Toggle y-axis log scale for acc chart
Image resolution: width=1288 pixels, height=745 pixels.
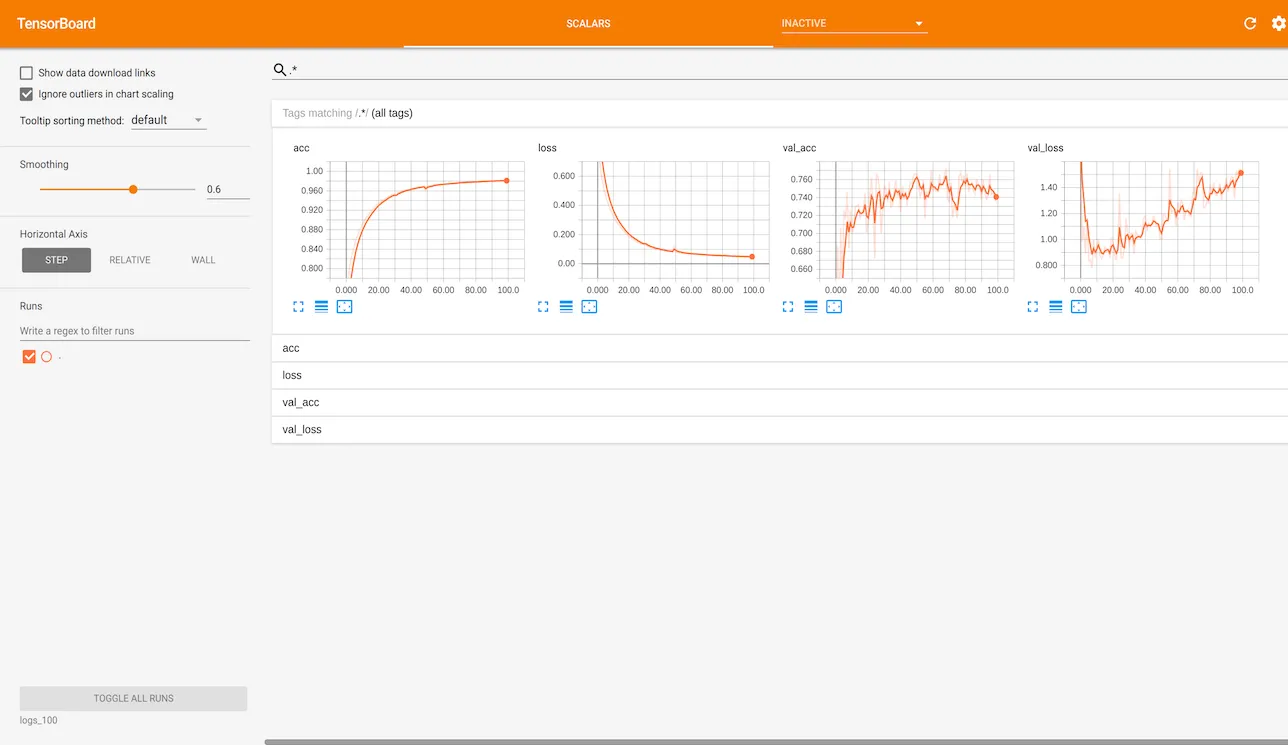pyautogui.click(x=321, y=307)
